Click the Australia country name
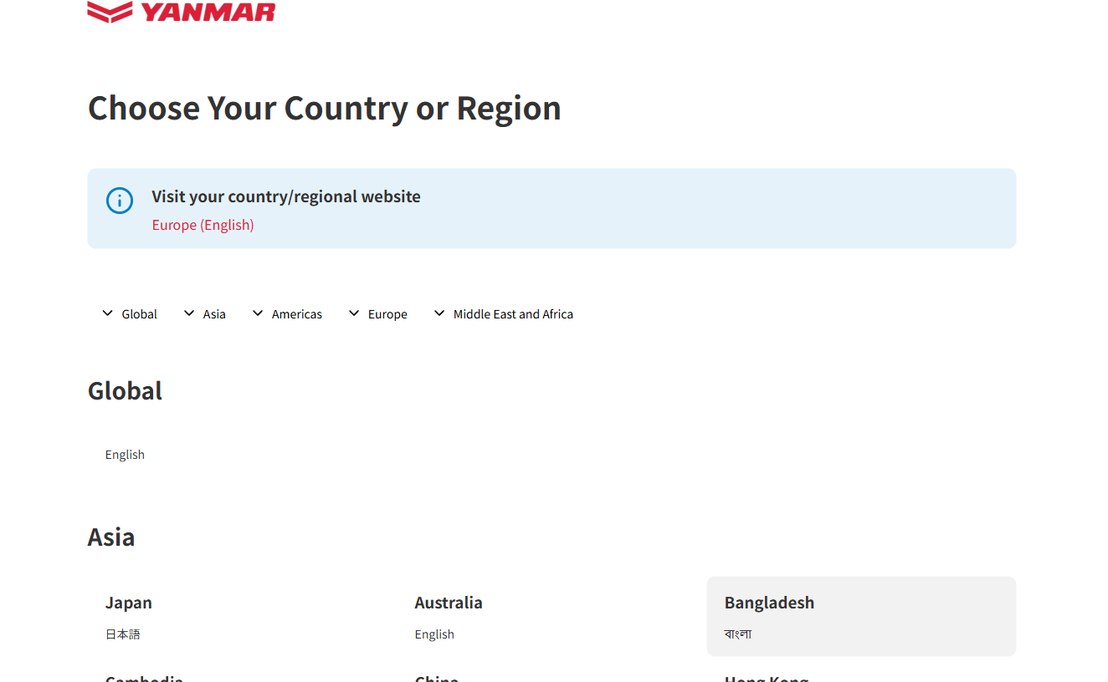 (x=449, y=603)
